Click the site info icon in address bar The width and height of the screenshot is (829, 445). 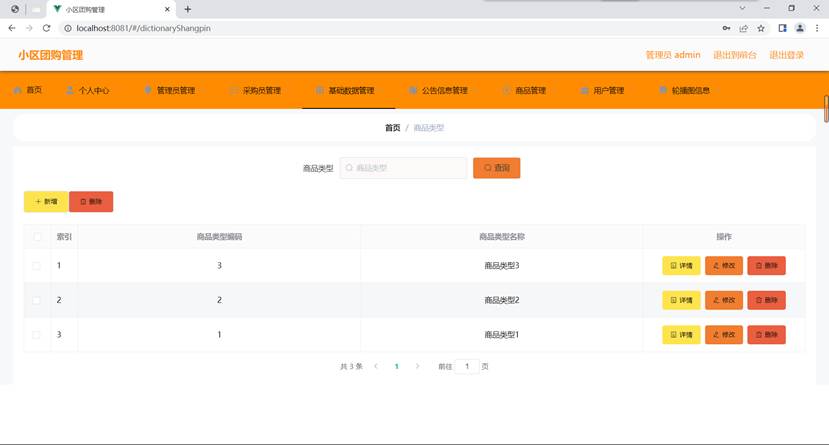pos(68,28)
